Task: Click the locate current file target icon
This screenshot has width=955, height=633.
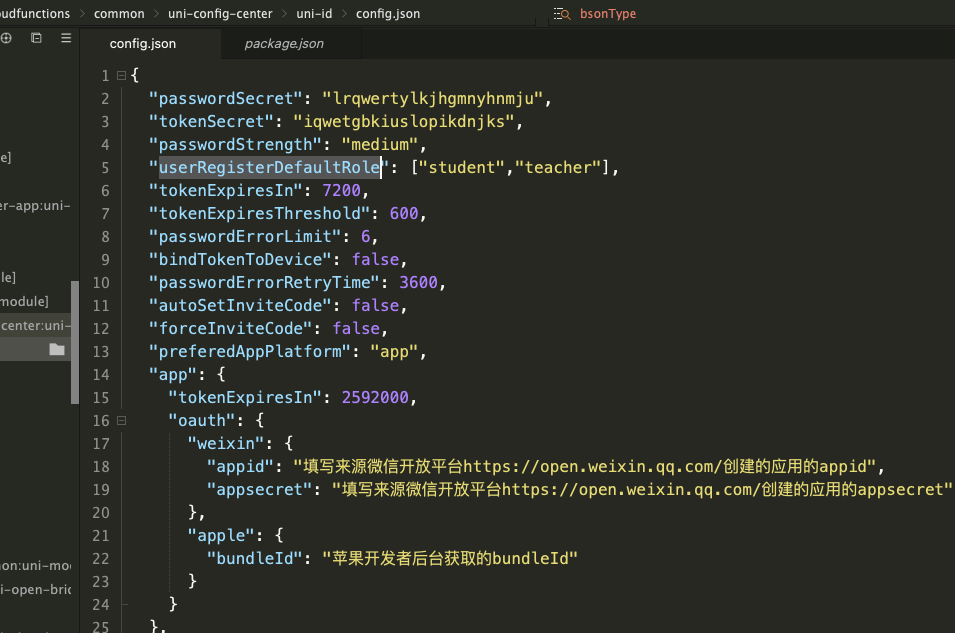Action: pos(7,38)
